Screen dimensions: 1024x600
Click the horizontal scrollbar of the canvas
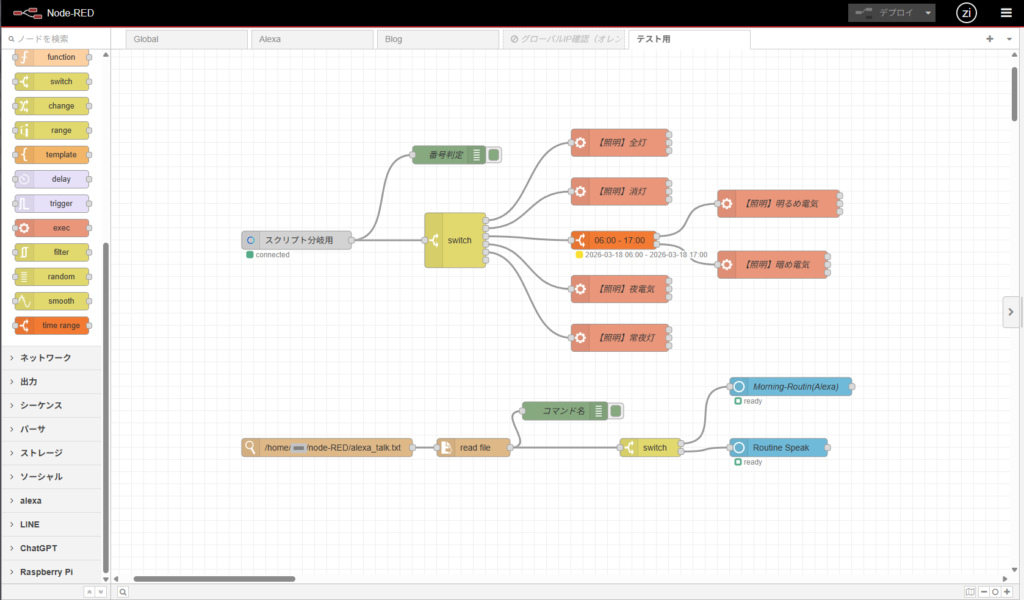pyautogui.click(x=214, y=578)
